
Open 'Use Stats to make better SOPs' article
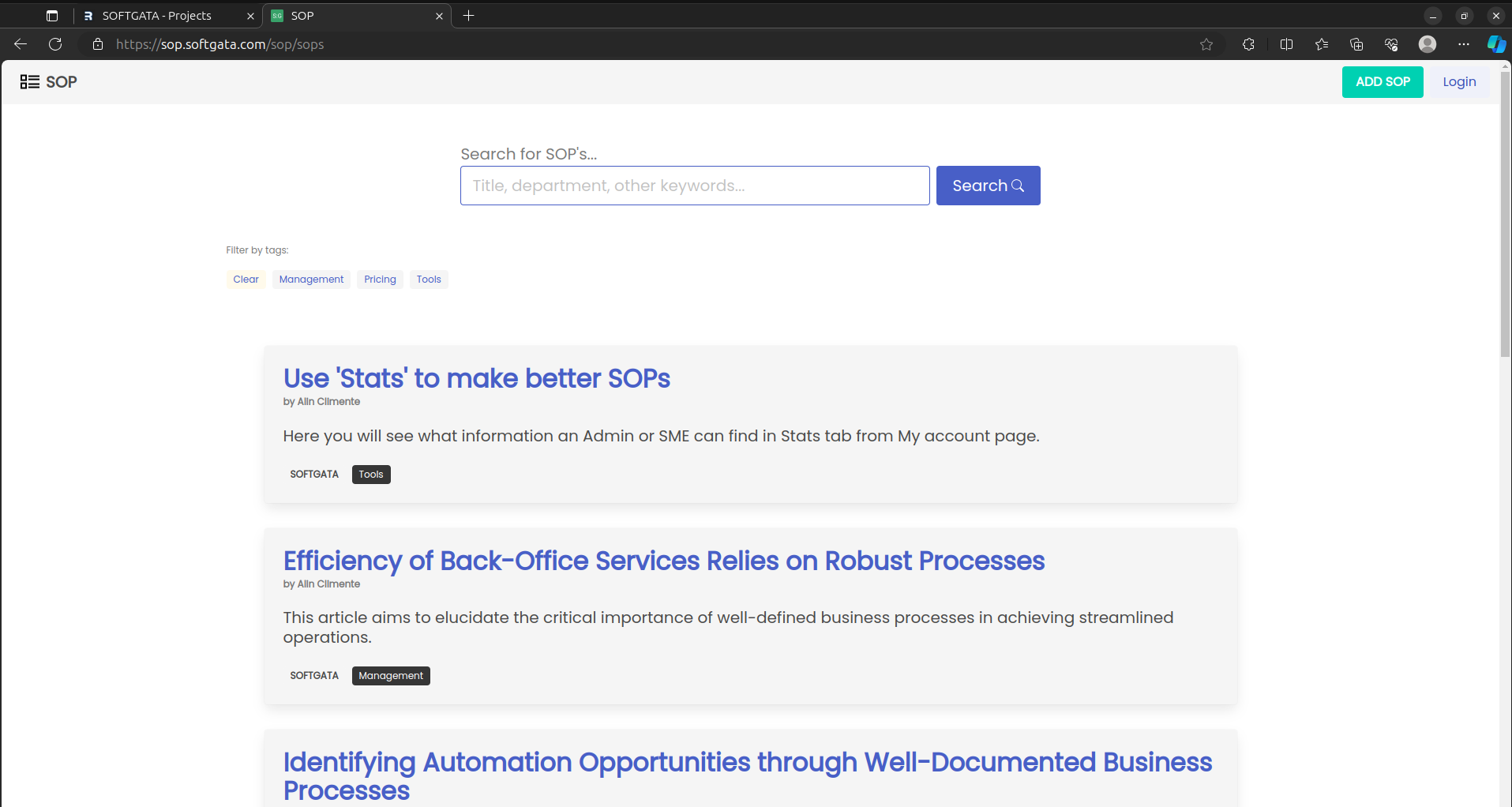click(476, 378)
